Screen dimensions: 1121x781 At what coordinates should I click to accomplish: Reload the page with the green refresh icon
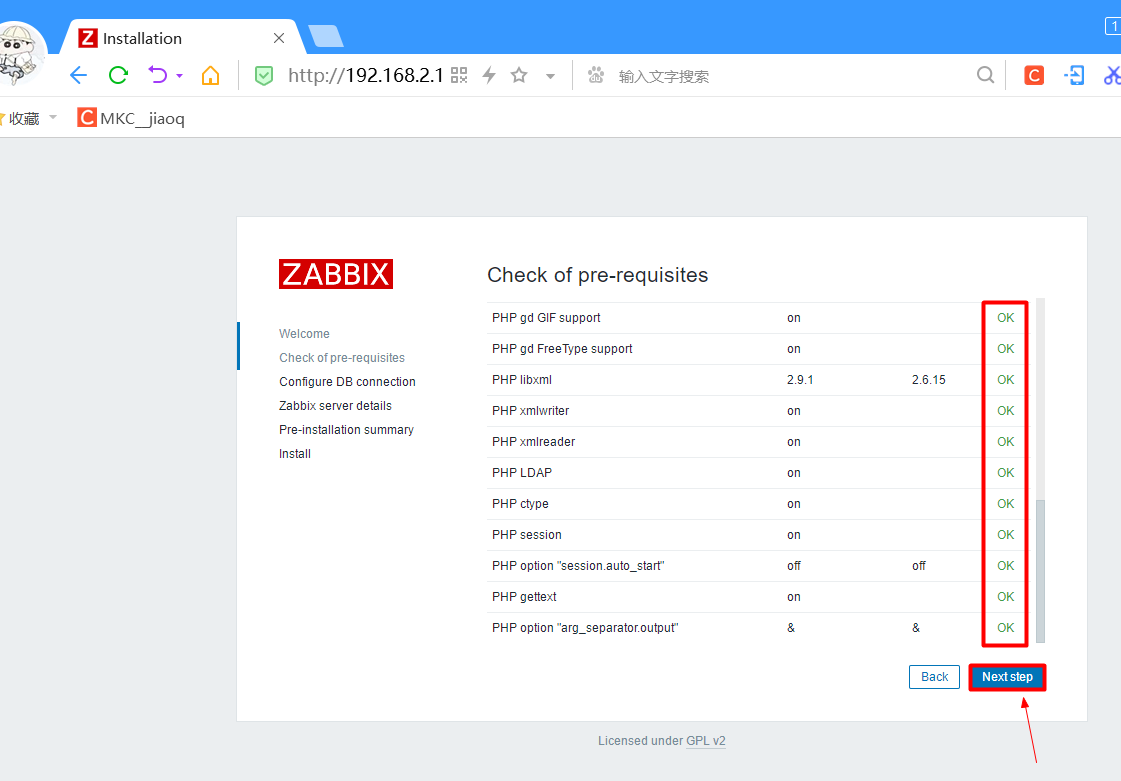[x=118, y=75]
